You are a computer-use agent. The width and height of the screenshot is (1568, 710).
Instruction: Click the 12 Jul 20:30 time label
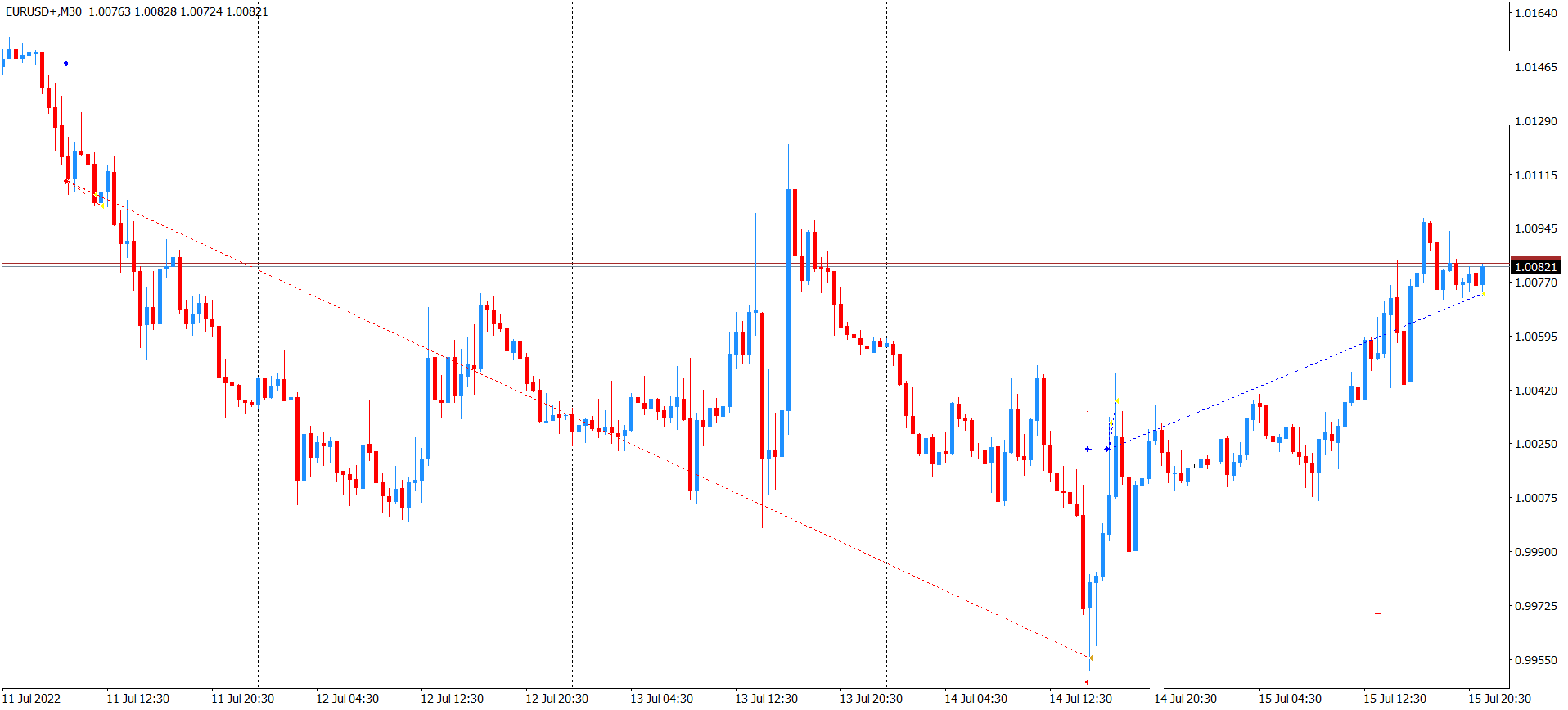pyautogui.click(x=557, y=699)
